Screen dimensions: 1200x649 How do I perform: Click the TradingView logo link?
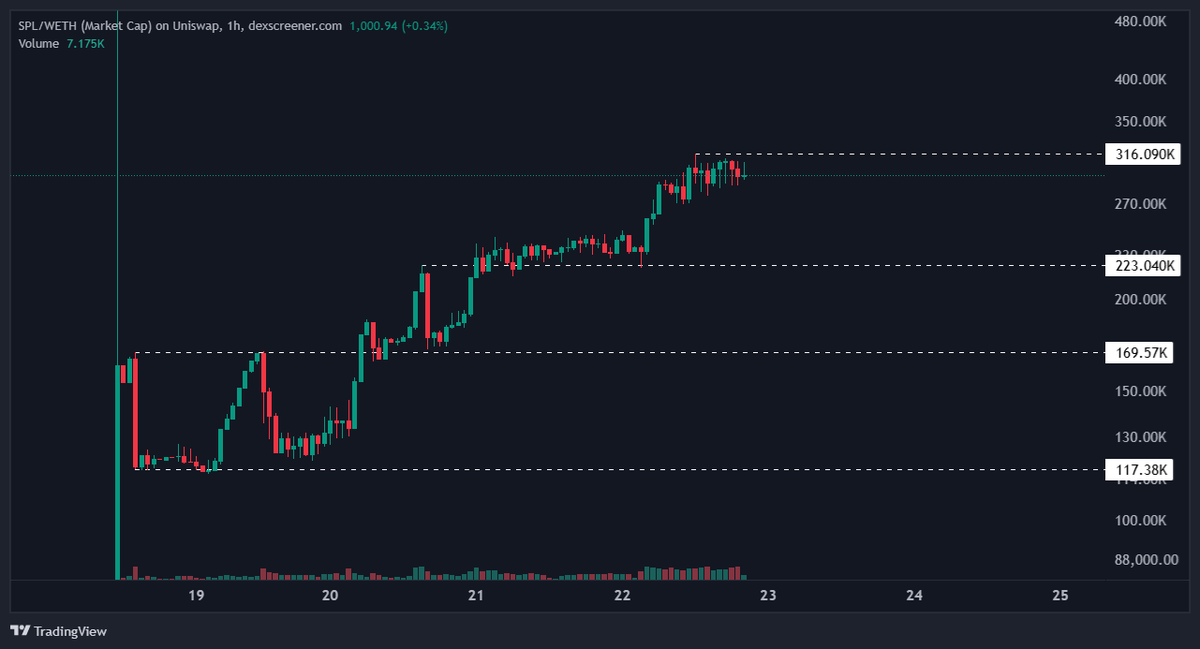click(58, 631)
